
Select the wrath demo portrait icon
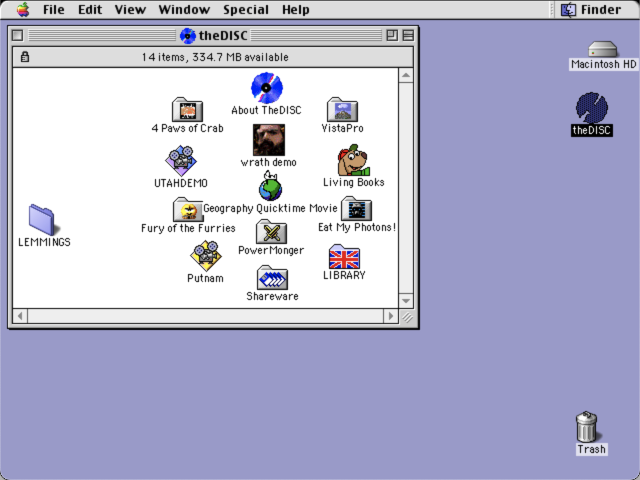pyautogui.click(x=269, y=140)
